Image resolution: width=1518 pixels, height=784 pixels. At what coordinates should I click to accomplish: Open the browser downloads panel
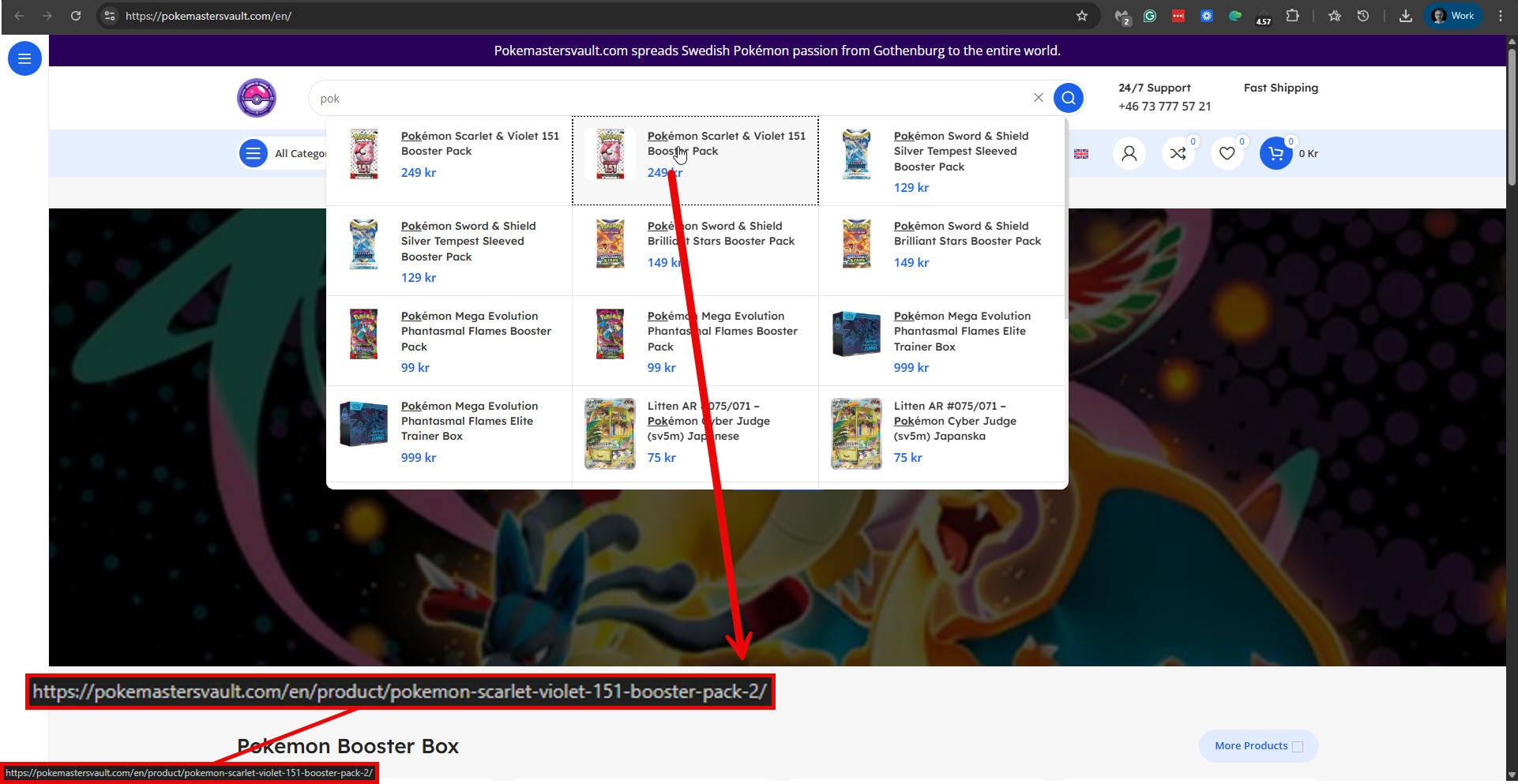1406,16
